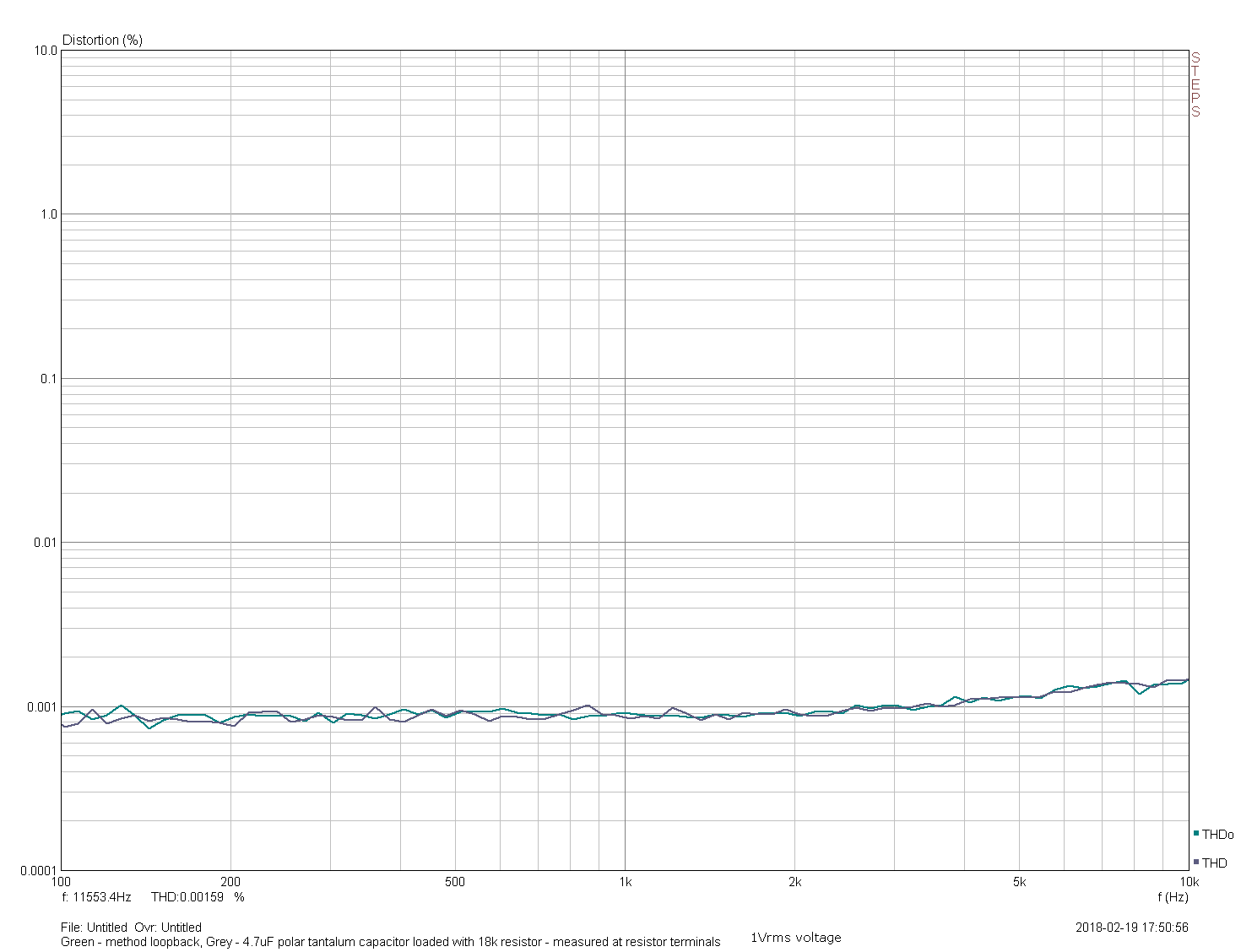The height and width of the screenshot is (952, 1241).
Task: Click the 500 frequency axis label
Action: click(x=455, y=882)
